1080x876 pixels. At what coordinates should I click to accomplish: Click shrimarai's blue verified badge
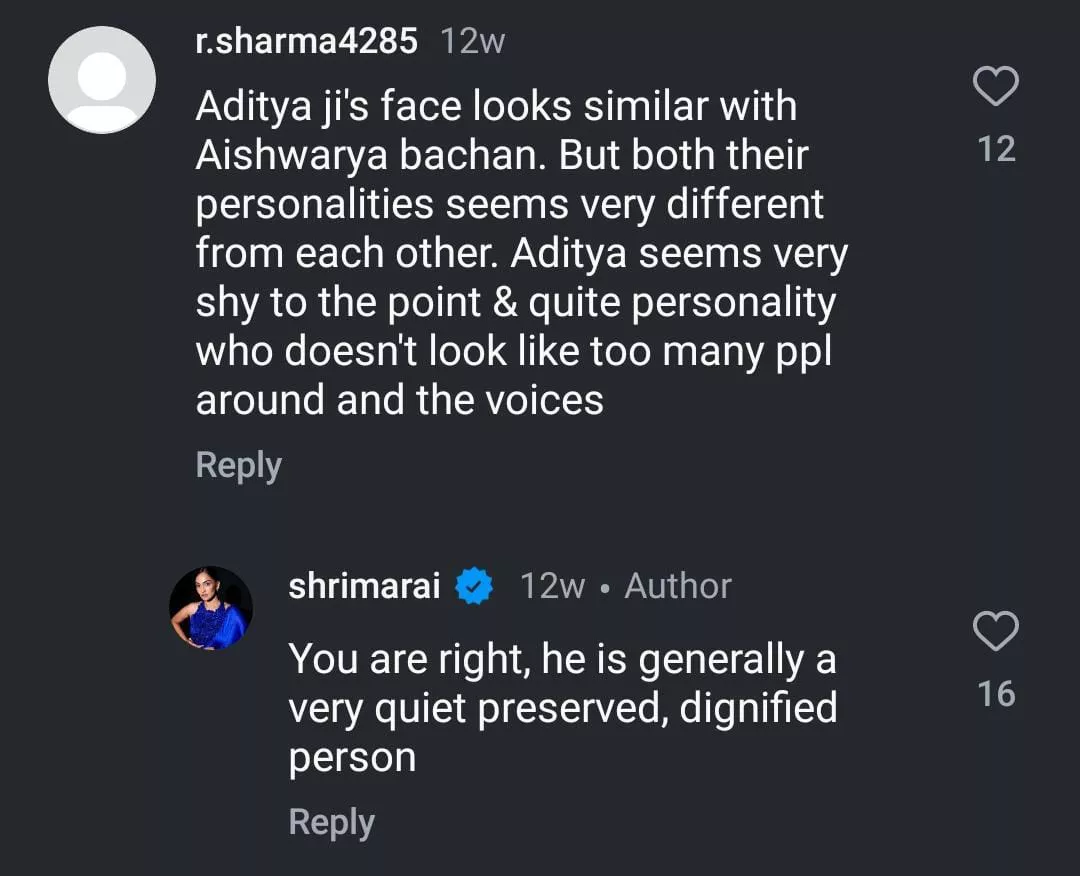(474, 586)
